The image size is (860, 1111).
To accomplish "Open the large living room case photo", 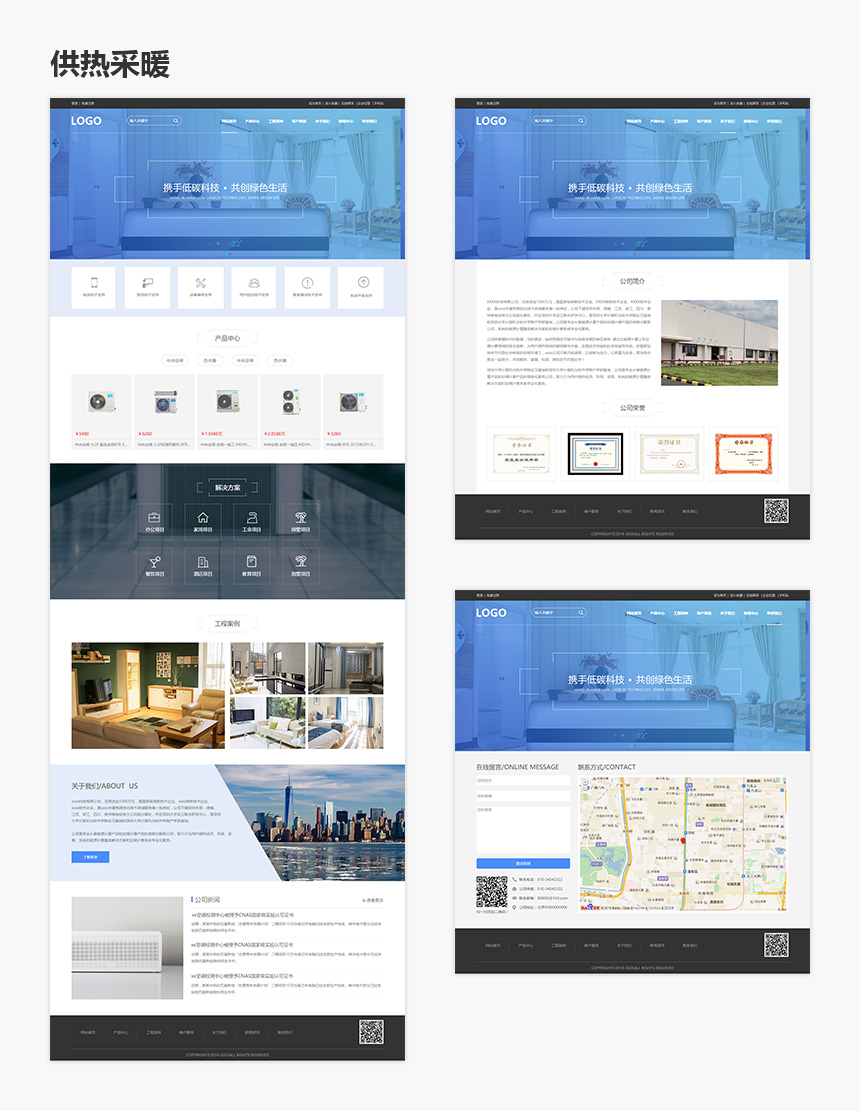I will click(148, 696).
